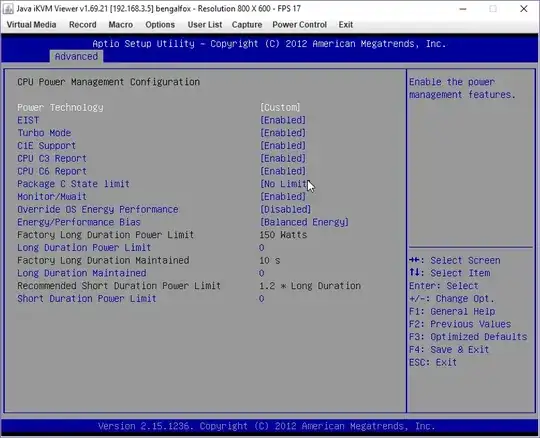Open the [Balanced Energy] bias option

tap(304, 222)
